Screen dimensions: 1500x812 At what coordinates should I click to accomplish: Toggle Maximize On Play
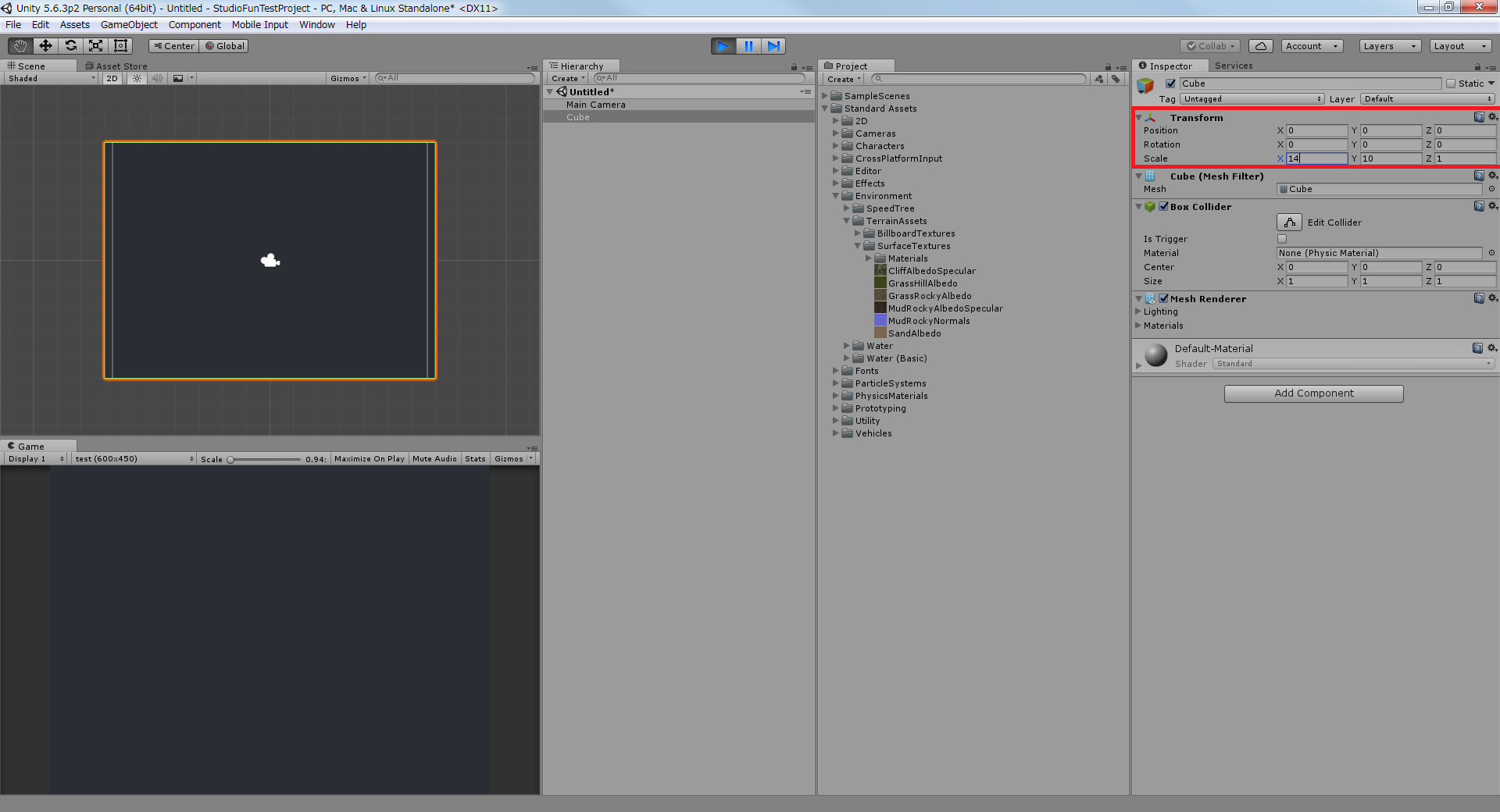pos(370,459)
